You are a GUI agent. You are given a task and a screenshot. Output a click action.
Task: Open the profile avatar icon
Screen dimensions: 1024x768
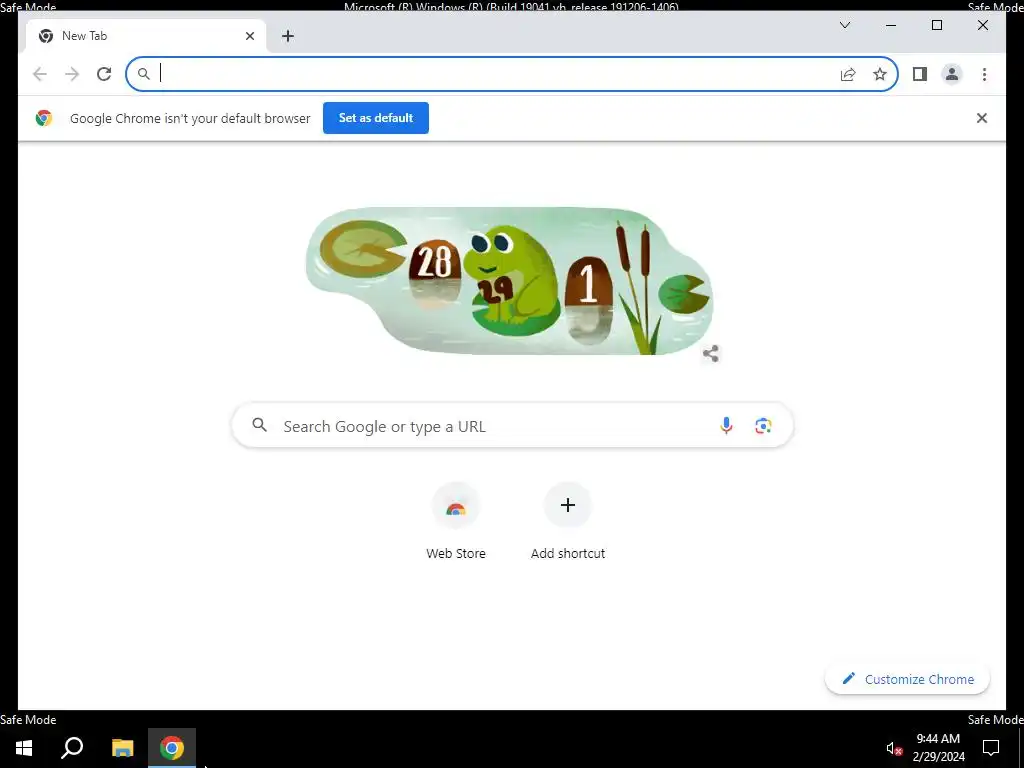tap(952, 74)
